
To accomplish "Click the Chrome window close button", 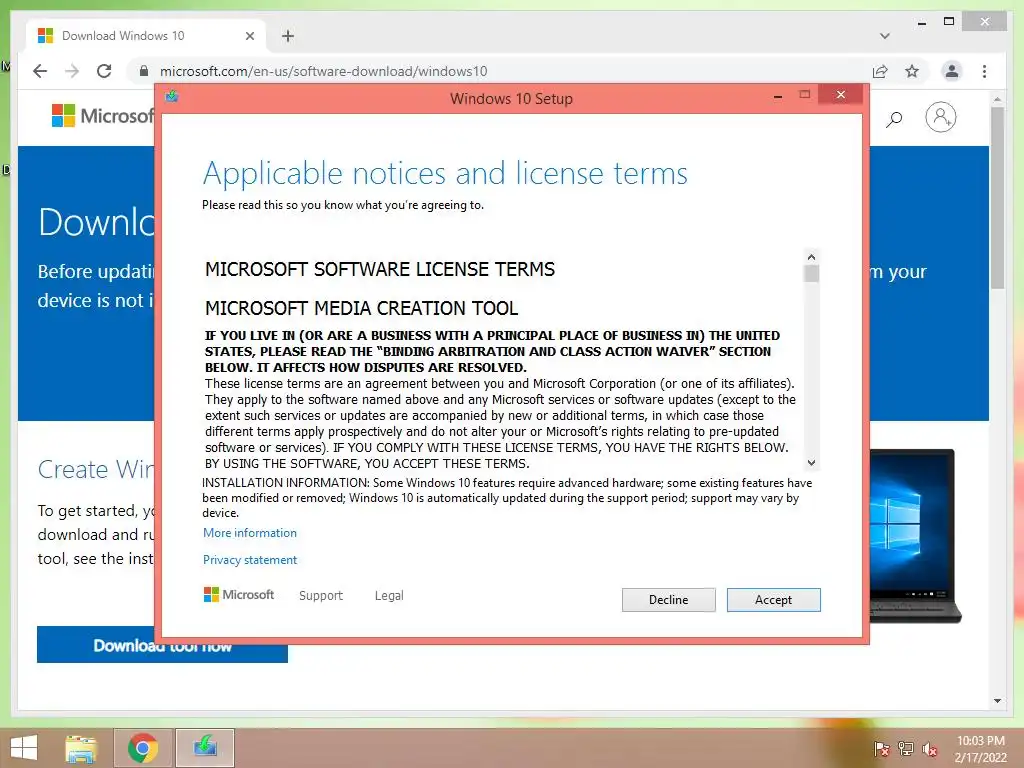I will (x=985, y=22).
